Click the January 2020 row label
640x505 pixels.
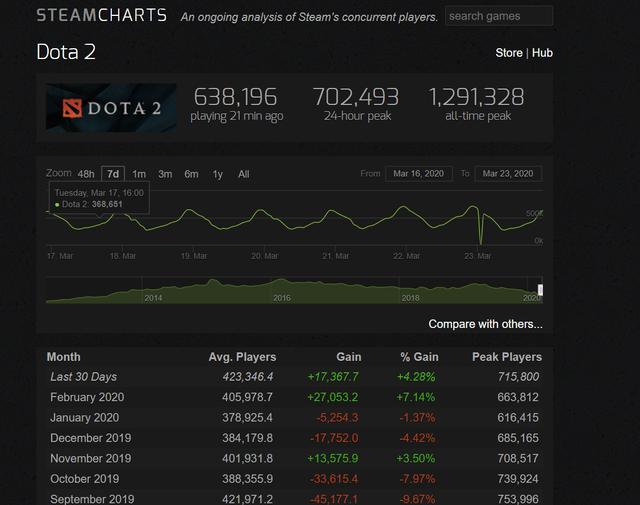tap(84, 418)
